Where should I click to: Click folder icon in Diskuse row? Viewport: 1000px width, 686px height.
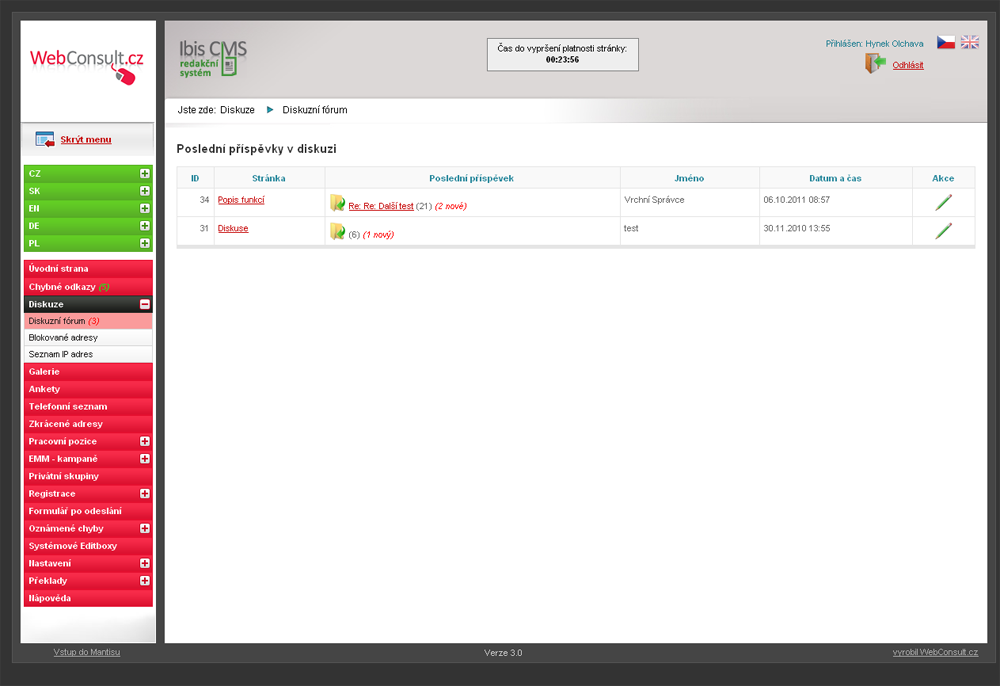click(x=337, y=231)
